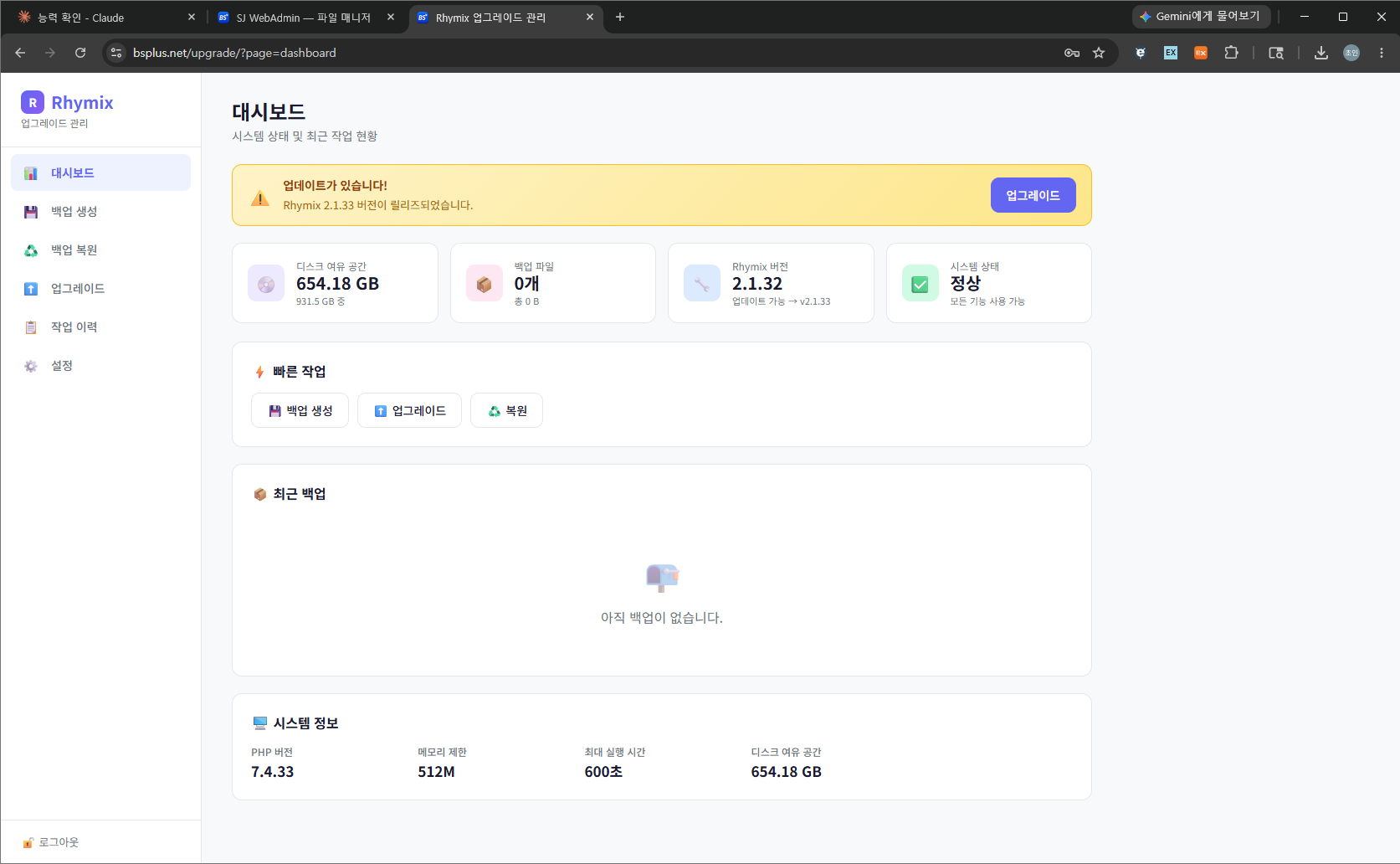Go to 백업 생성 in the sidebar
The width and height of the screenshot is (1400, 864).
(x=100, y=211)
